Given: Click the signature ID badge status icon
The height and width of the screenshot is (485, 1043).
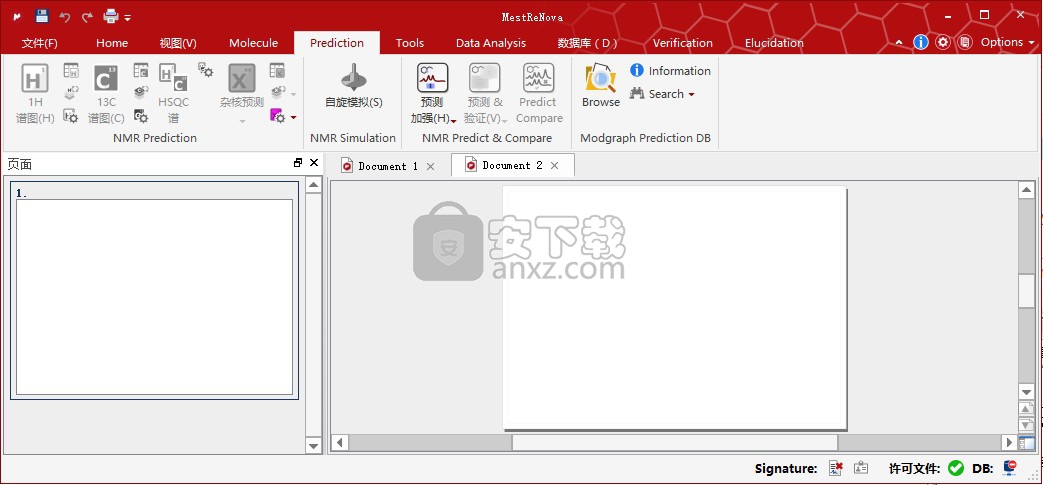Looking at the screenshot, I should pyautogui.click(x=861, y=468).
